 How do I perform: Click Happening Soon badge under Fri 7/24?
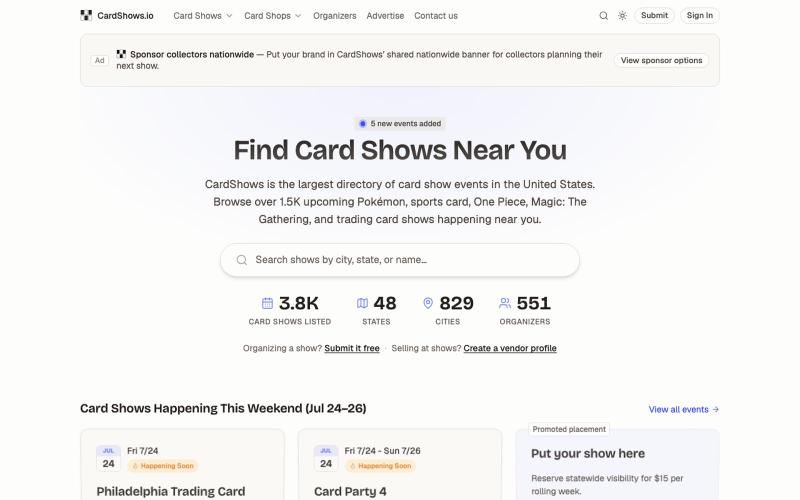point(163,466)
